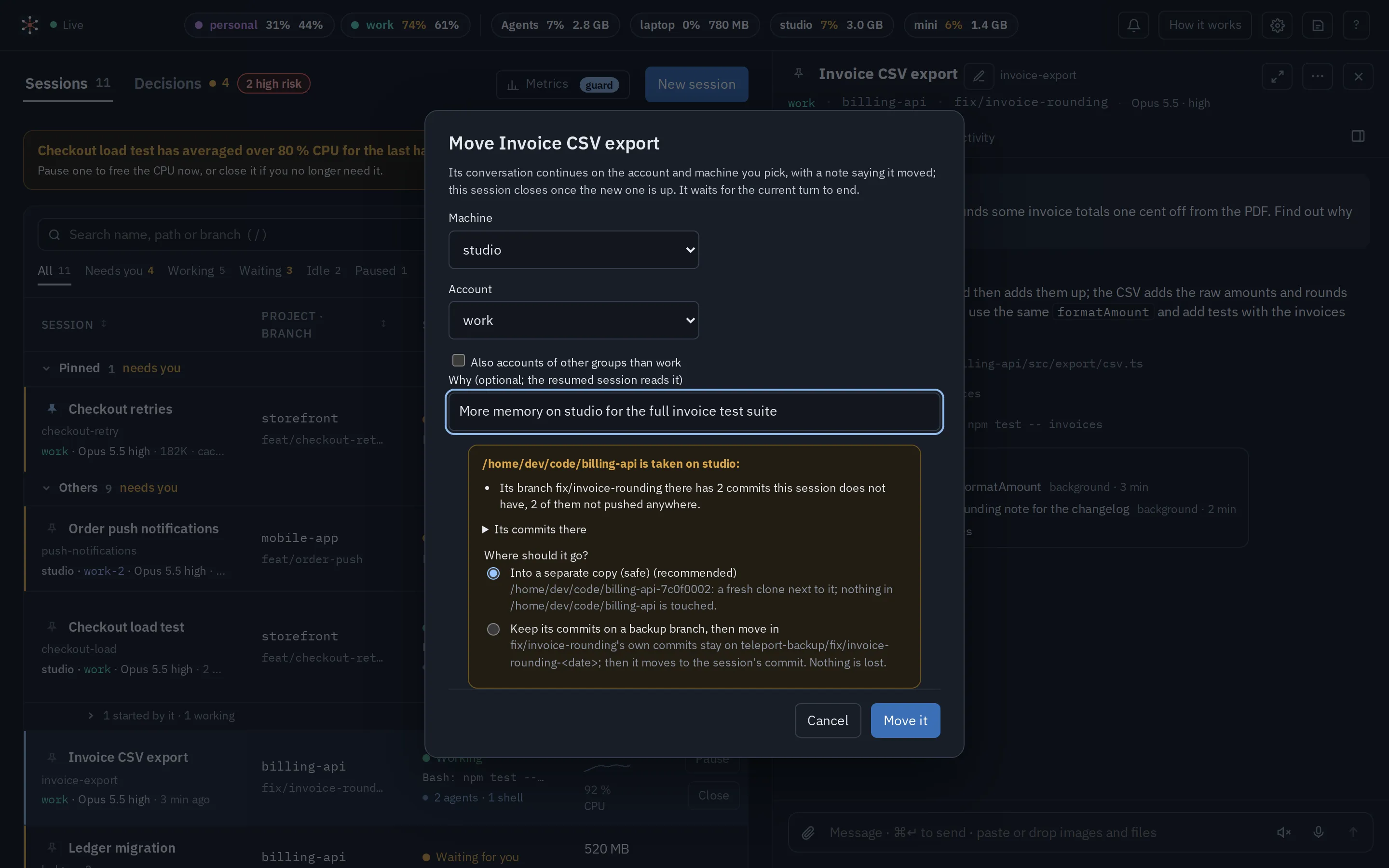Click the send arrow icon in message box
Viewport: 1389px width, 868px height.
coord(1353,832)
